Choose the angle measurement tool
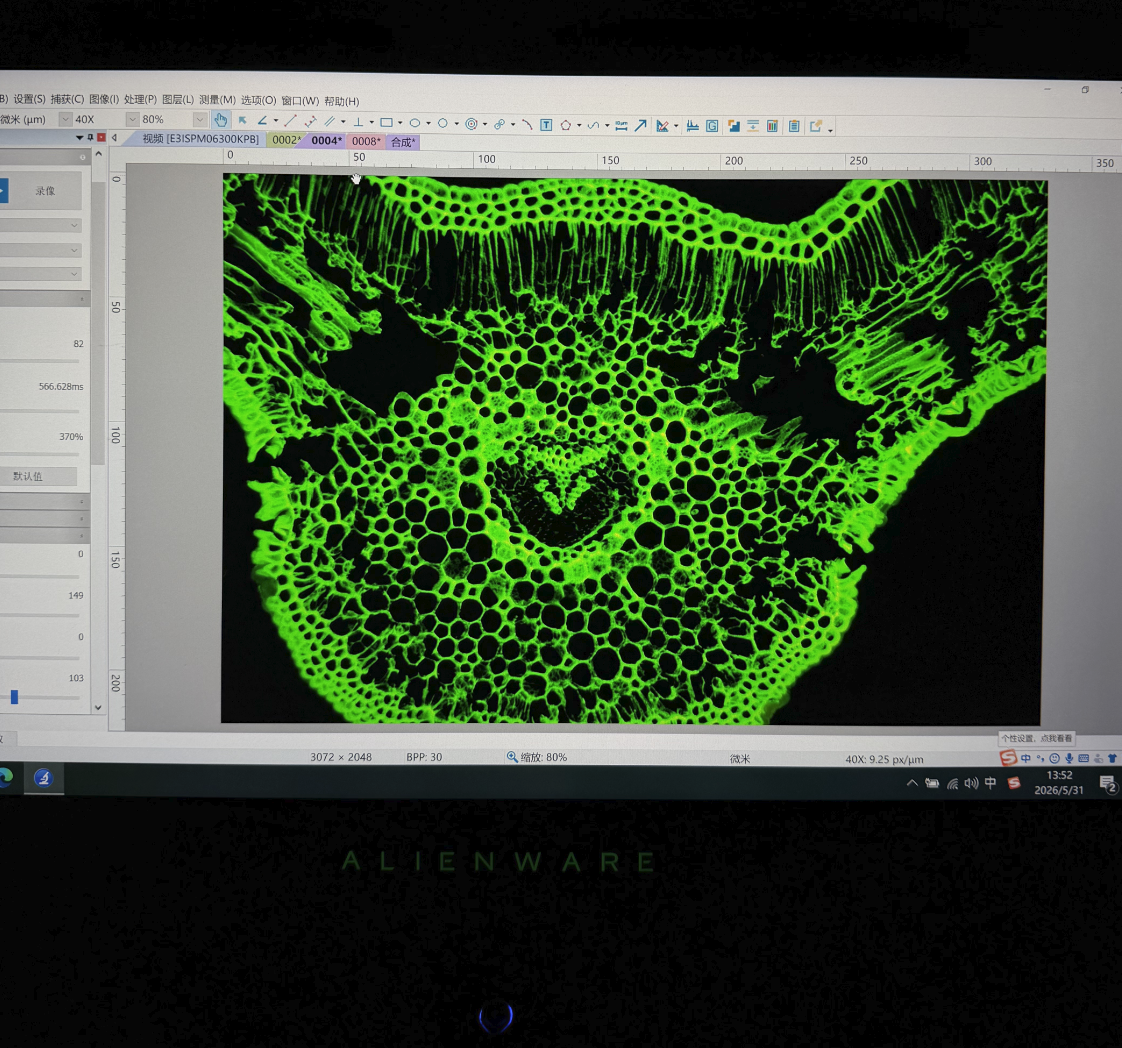This screenshot has height=1048, width=1122. click(262, 121)
